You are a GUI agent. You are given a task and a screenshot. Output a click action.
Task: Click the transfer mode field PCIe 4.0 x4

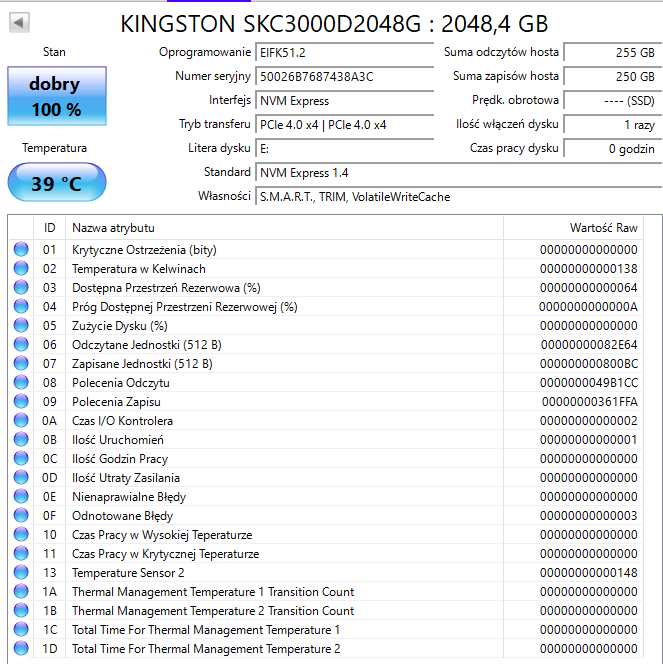pos(345,125)
